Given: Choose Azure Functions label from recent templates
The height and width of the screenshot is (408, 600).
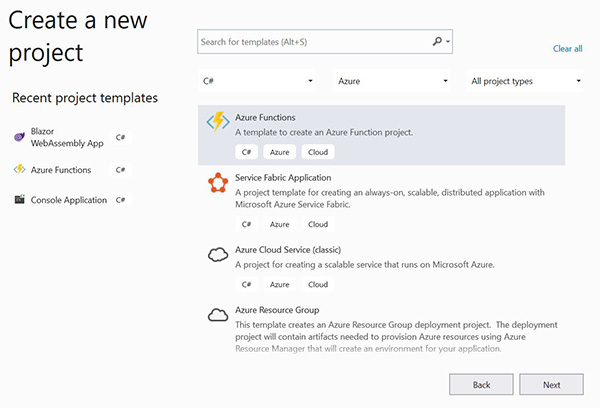Looking at the screenshot, I should tap(61, 170).
